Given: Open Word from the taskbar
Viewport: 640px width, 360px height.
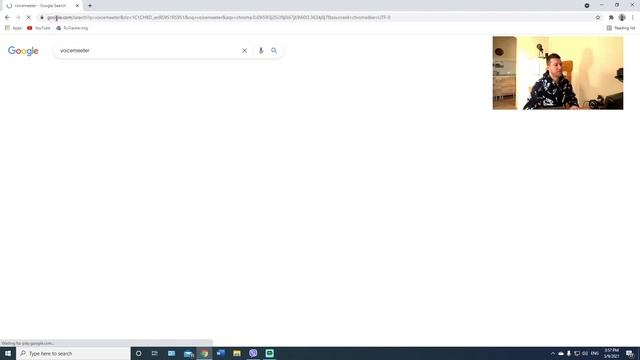Looking at the screenshot, I should tap(221, 353).
